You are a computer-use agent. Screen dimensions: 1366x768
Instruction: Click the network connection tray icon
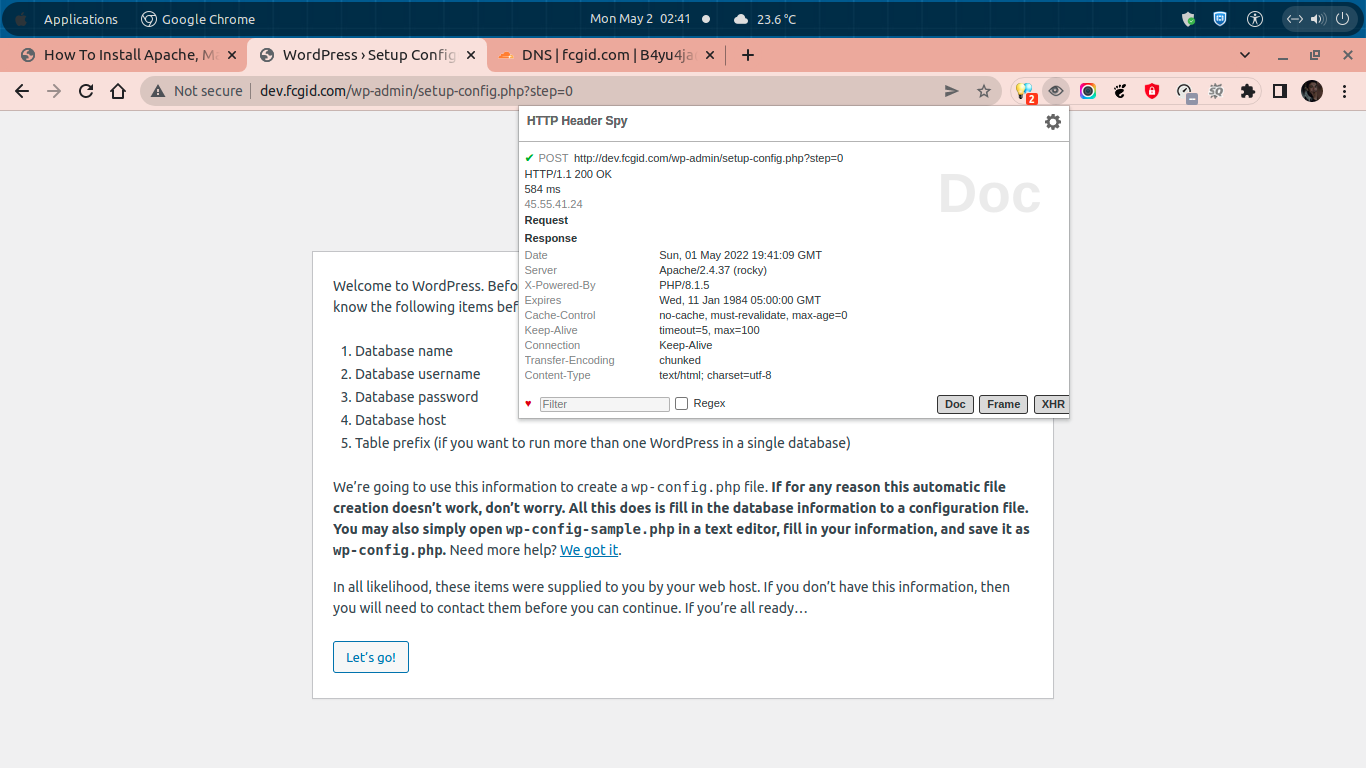click(x=1295, y=19)
